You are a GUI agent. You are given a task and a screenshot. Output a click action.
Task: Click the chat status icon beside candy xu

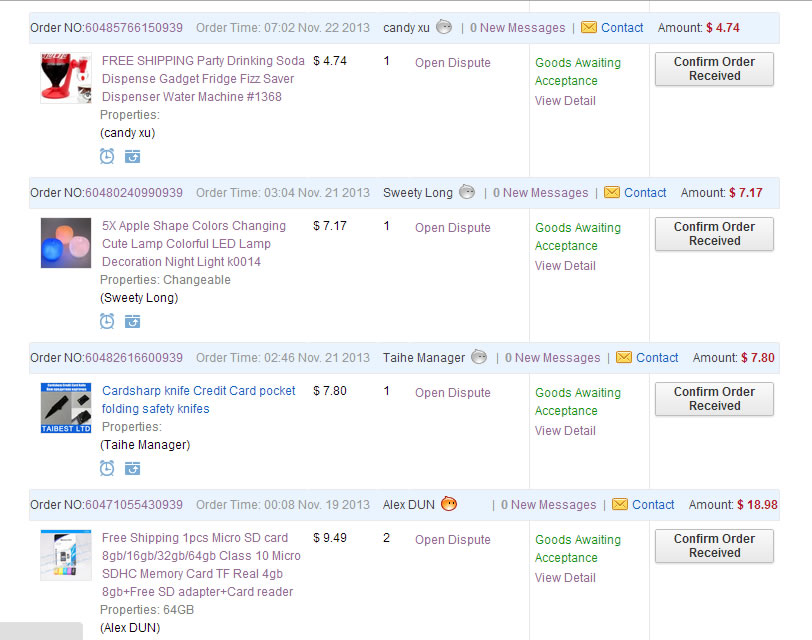[x=444, y=27]
